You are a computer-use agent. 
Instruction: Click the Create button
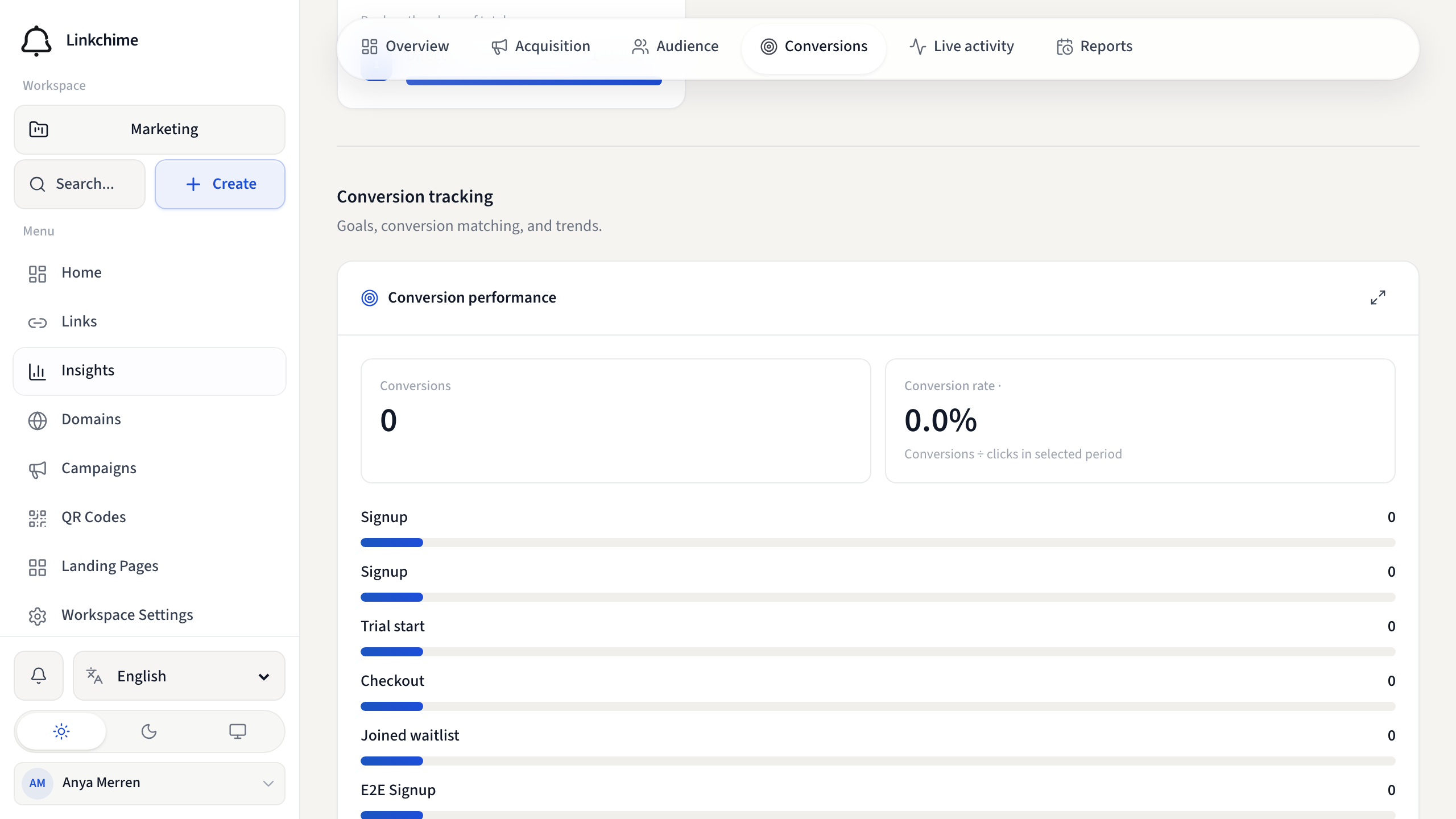click(220, 184)
